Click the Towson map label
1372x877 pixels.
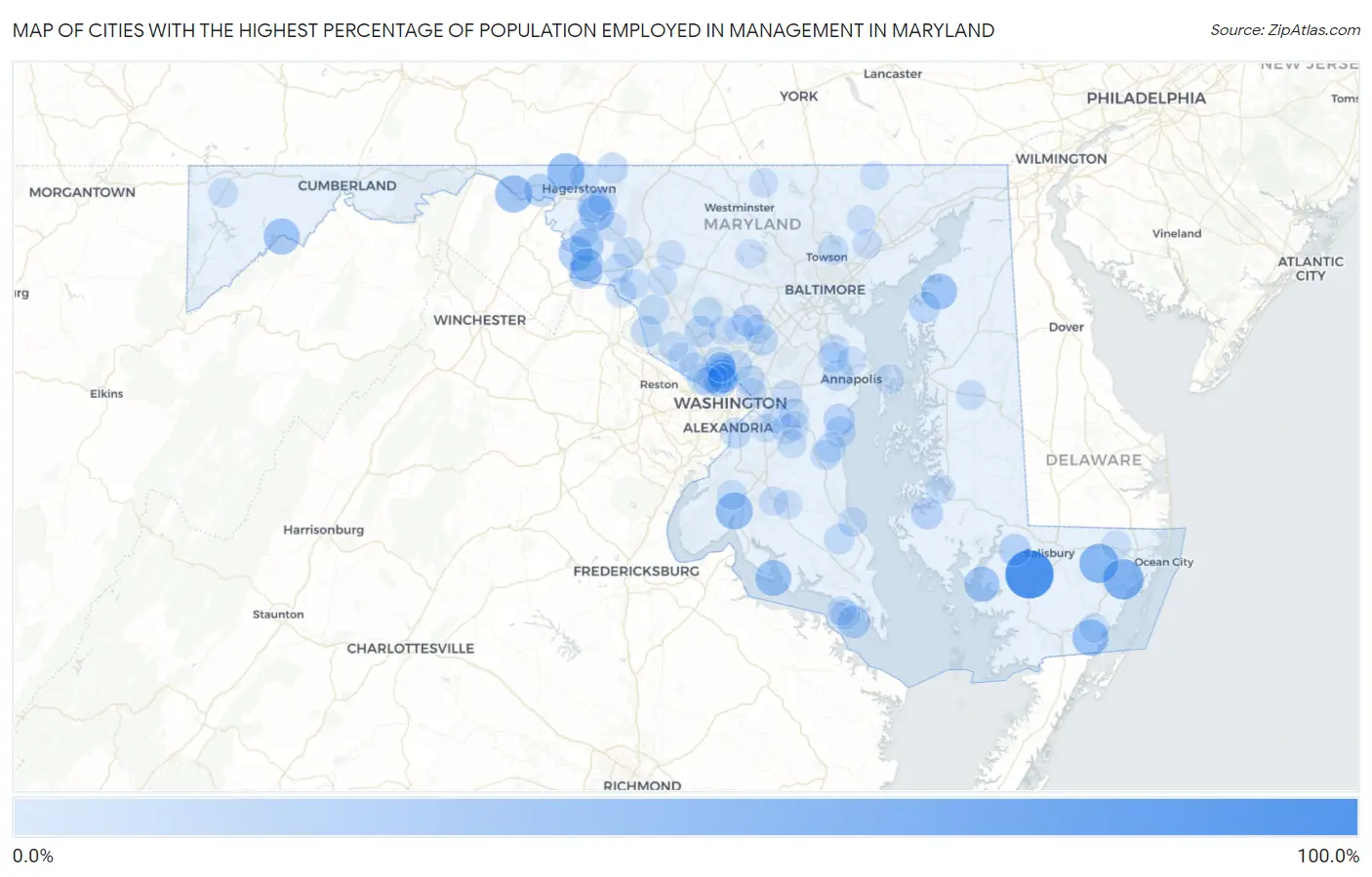826,258
